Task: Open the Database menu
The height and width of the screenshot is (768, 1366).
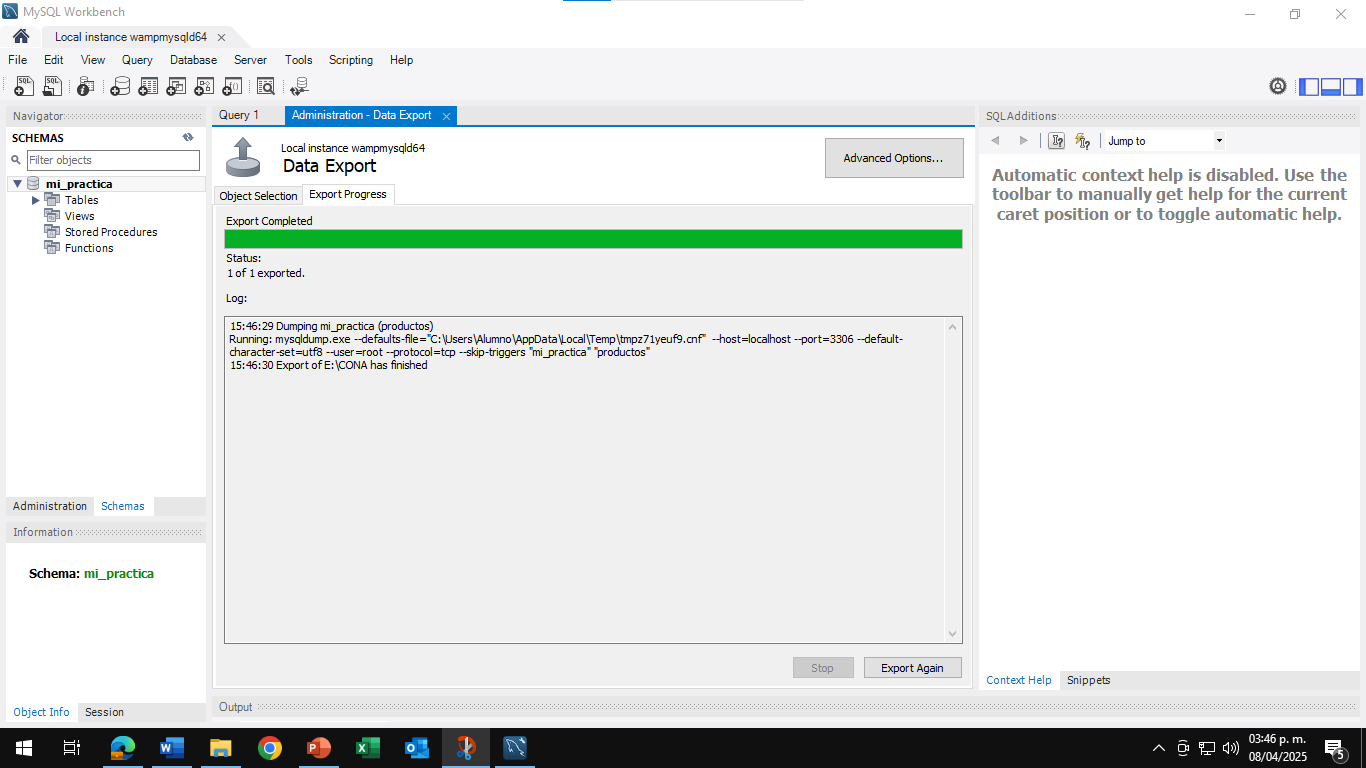Action: coord(194,60)
